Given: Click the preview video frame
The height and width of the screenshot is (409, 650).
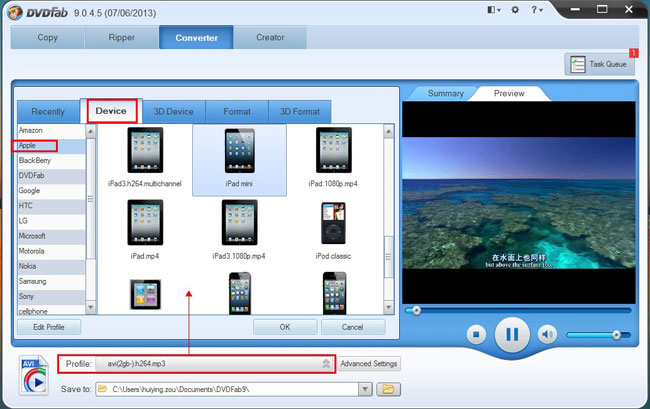Looking at the screenshot, I should coord(519,203).
